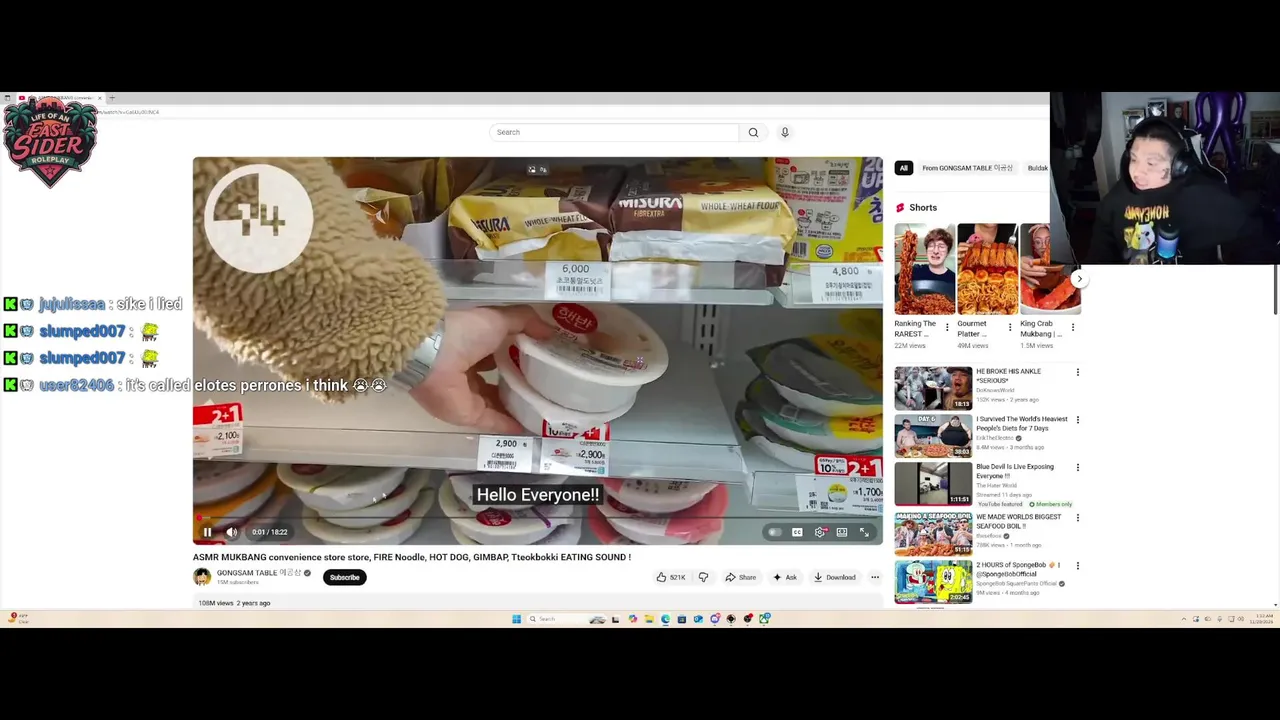Open options for Blue Devil video

coord(1077,467)
